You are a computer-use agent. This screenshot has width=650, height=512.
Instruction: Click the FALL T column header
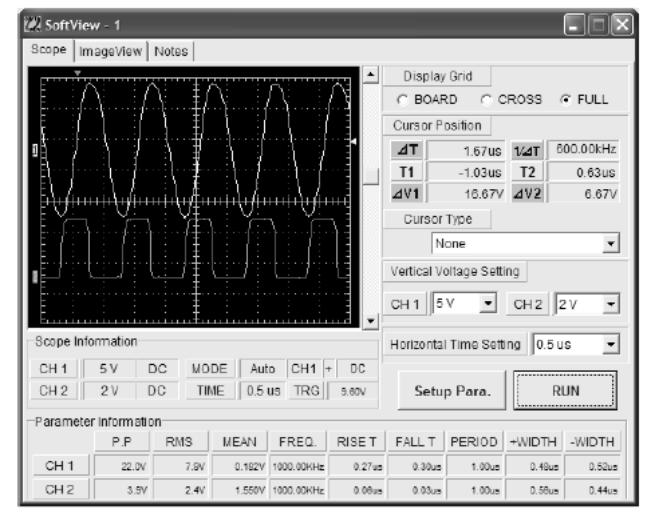click(415, 442)
